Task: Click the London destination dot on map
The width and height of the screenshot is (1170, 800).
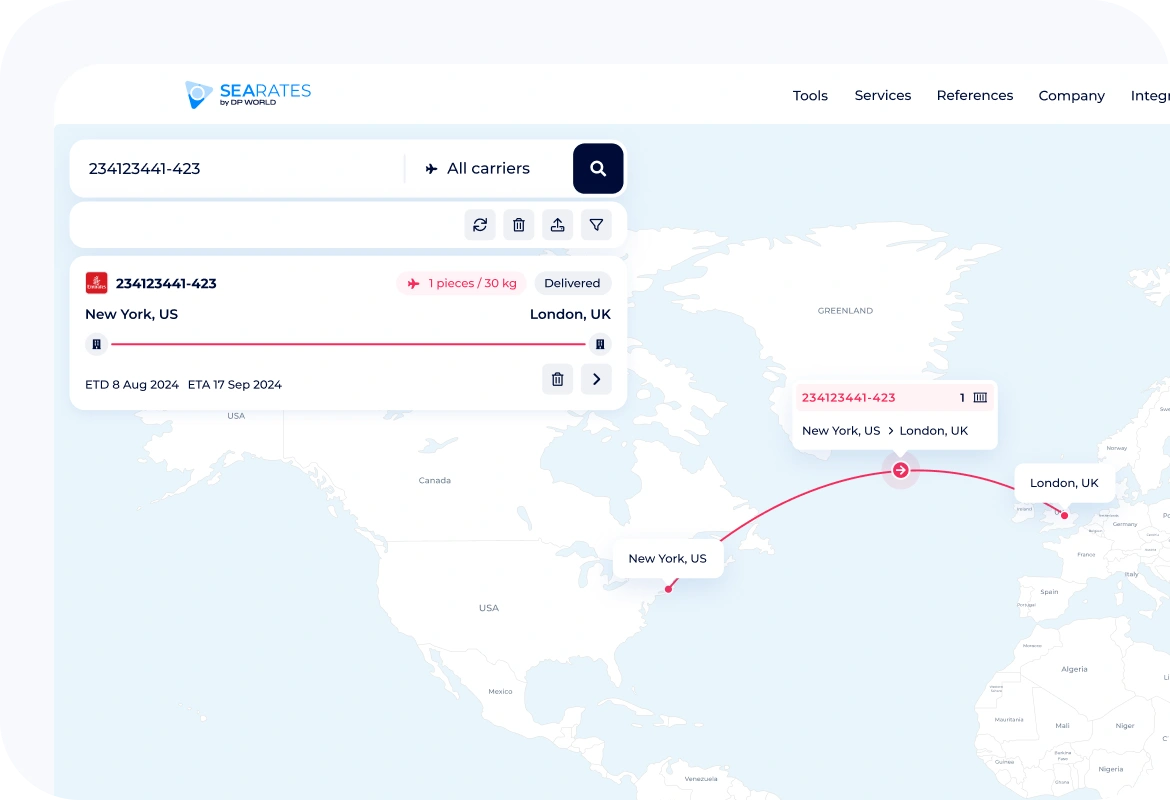Action: [x=1064, y=516]
